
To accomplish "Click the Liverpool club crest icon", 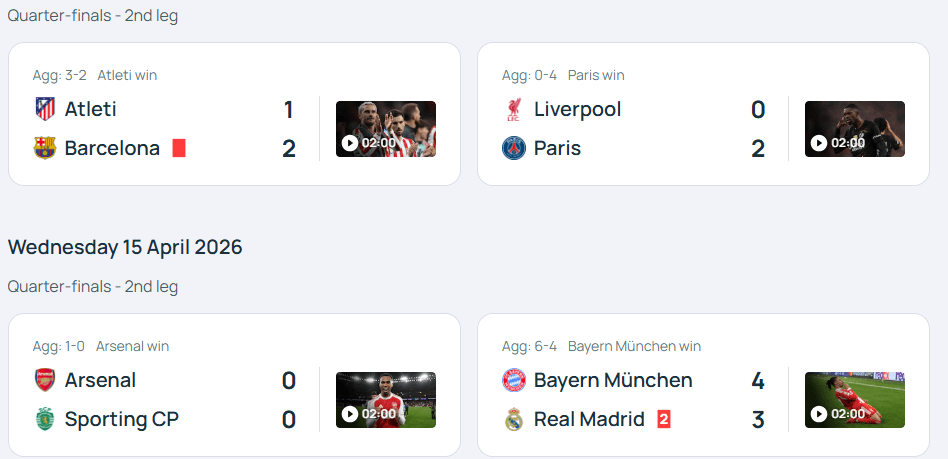I will [514, 109].
